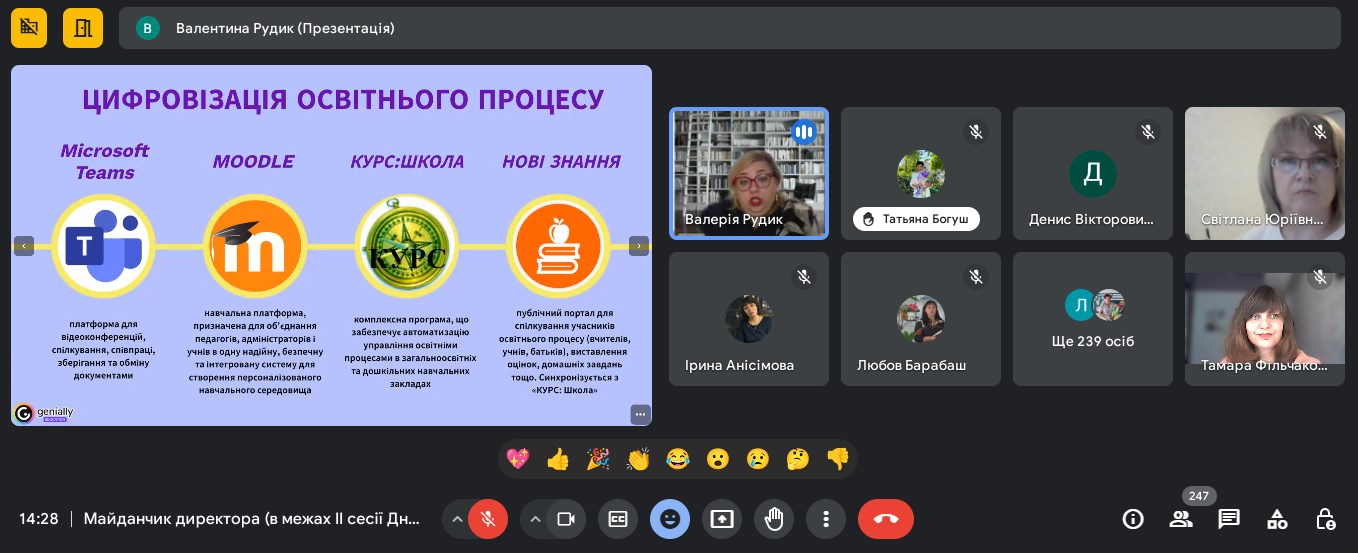Click muted mic icon on Денис Вікторович tile
1358x553 pixels.
pos(1148,131)
